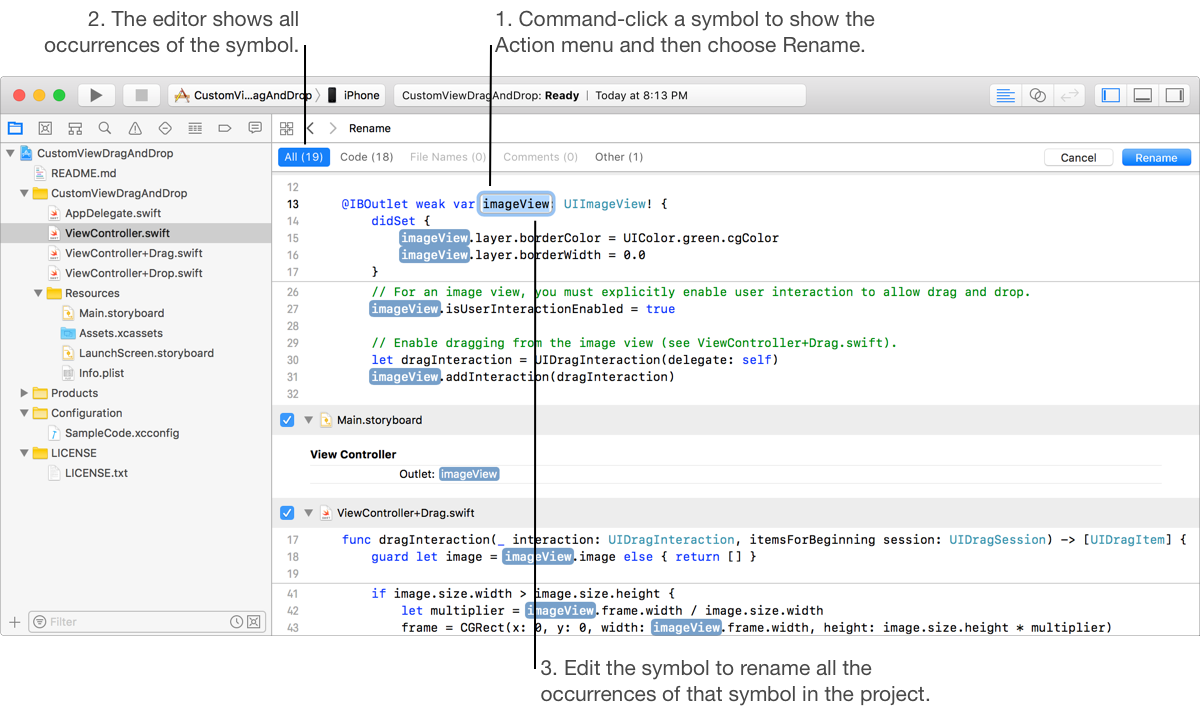1200x712 pixels.
Task: Open the Find navigator
Action: [105, 128]
